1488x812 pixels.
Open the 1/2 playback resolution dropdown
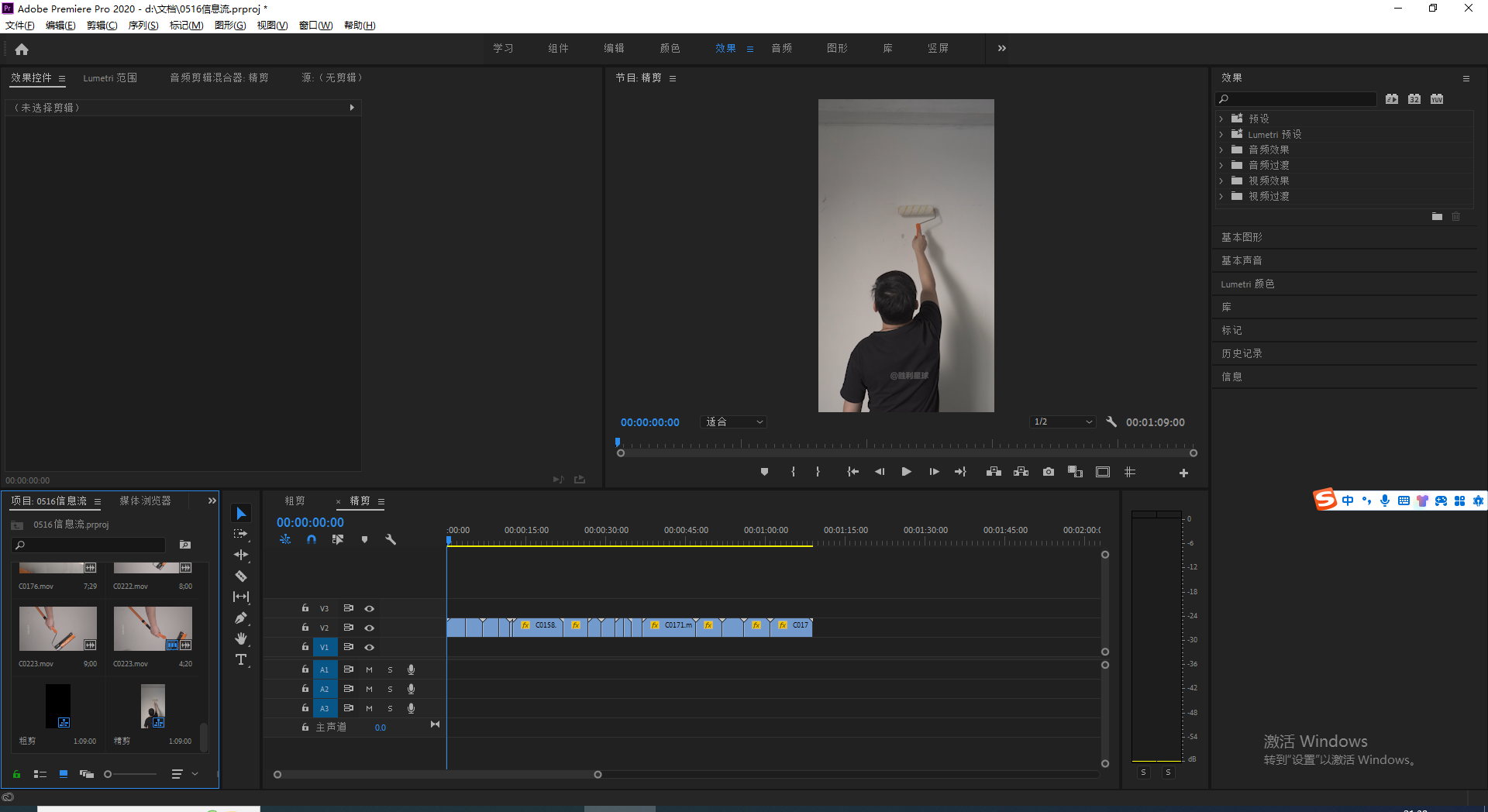pos(1062,422)
